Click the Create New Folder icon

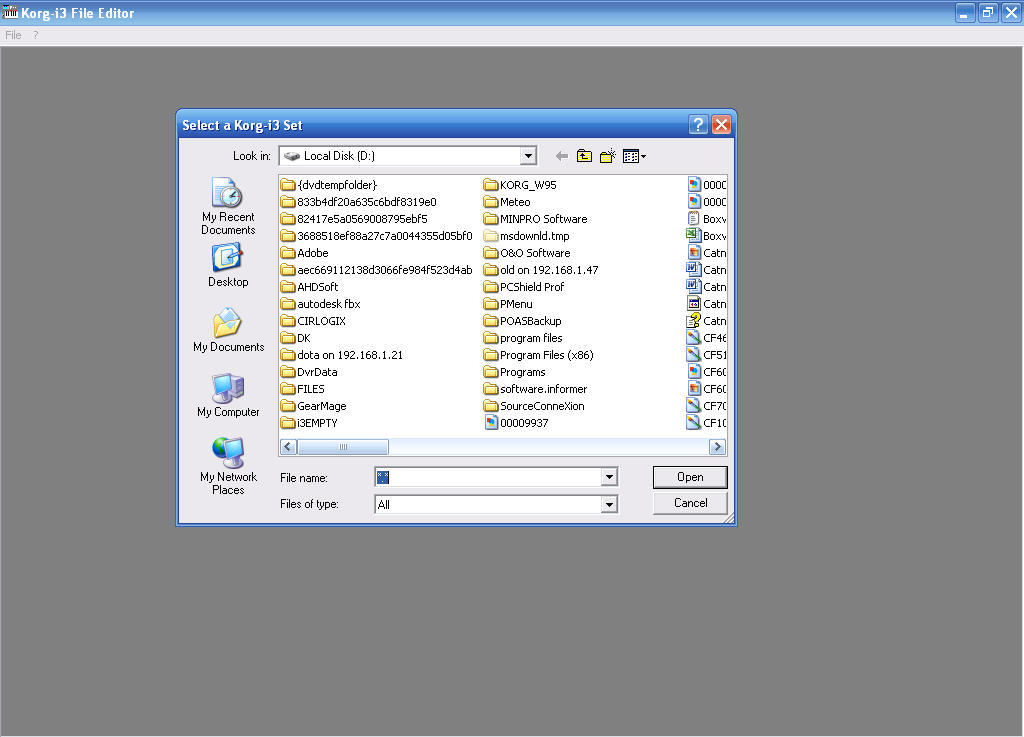click(607, 156)
